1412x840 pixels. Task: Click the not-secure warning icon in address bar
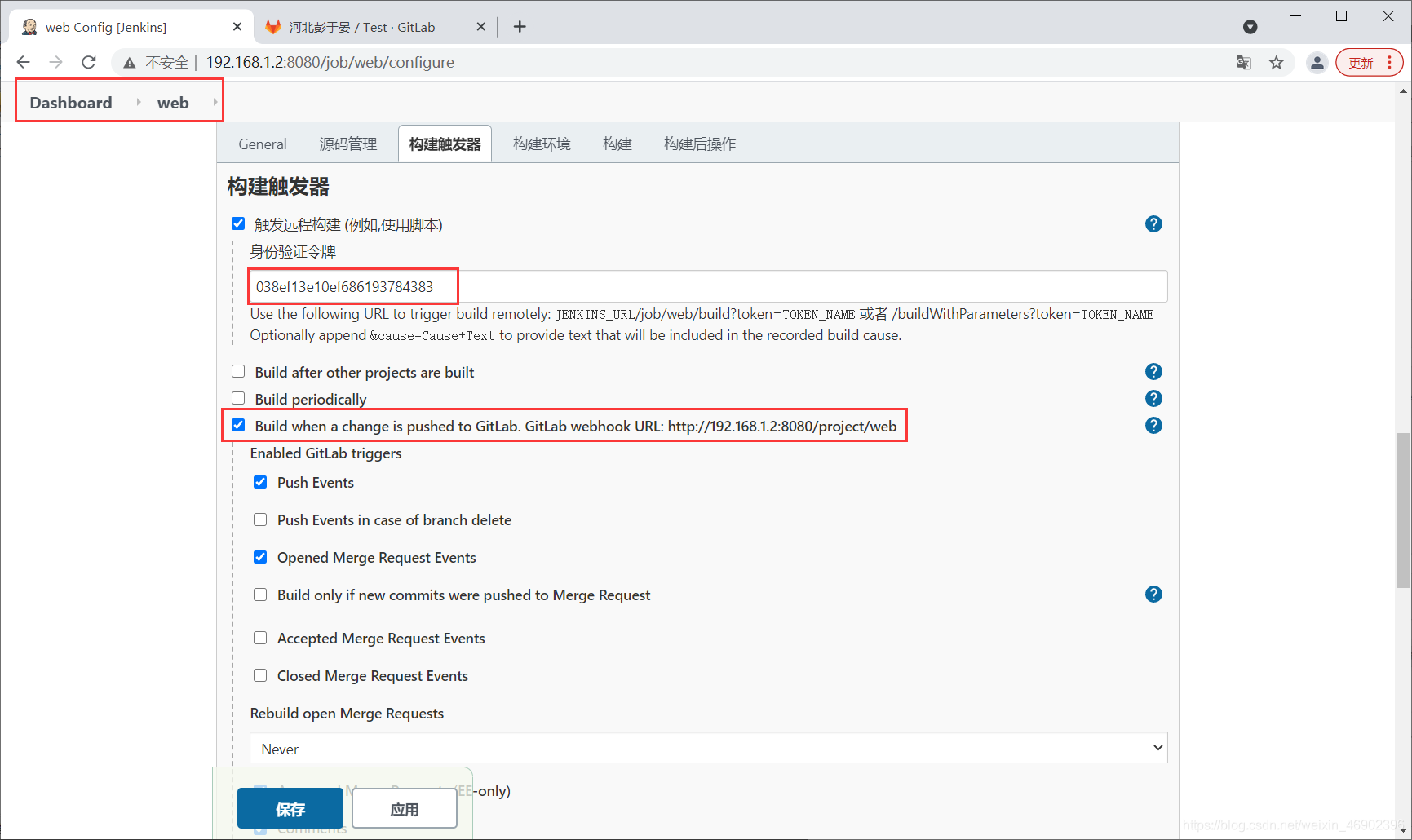click(129, 63)
